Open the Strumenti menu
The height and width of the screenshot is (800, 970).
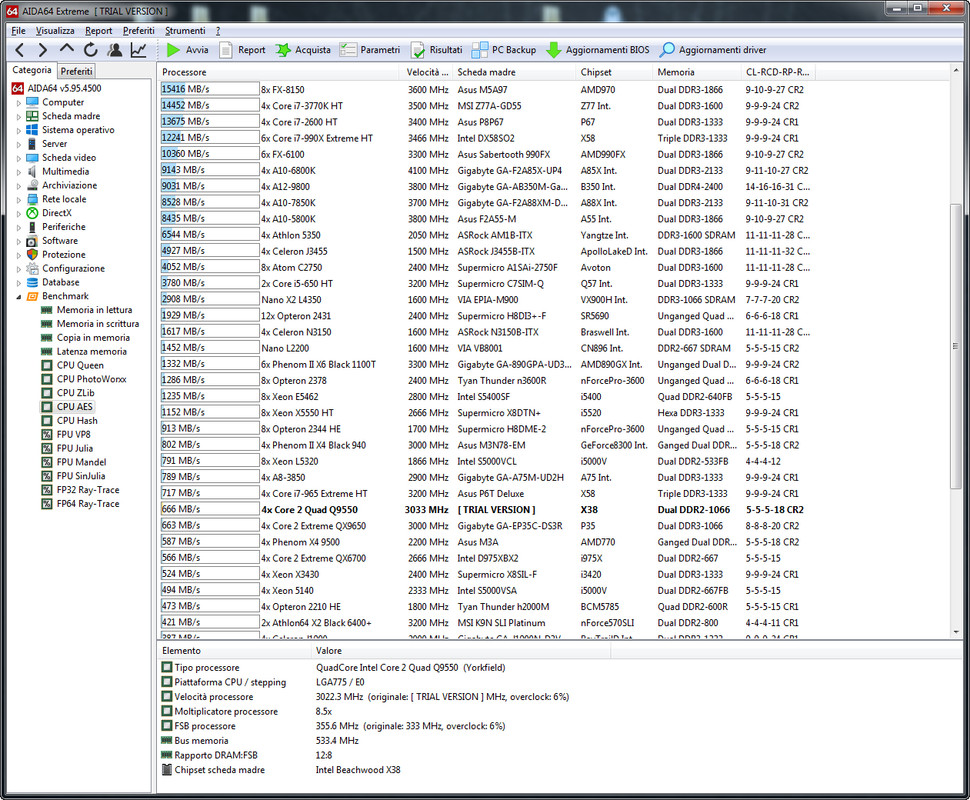185,30
